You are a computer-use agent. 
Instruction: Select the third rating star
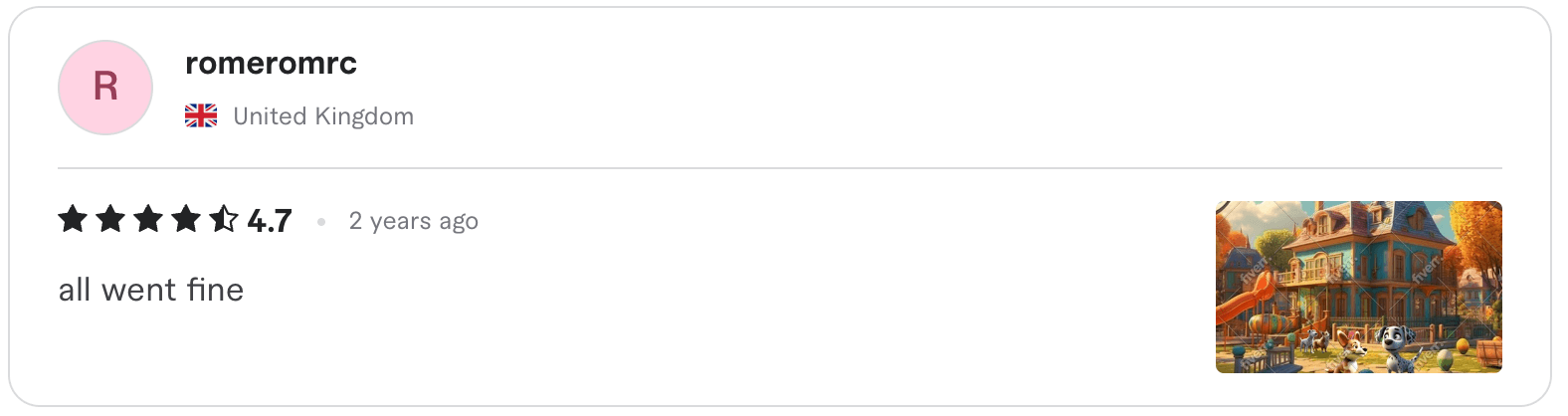pos(148,219)
